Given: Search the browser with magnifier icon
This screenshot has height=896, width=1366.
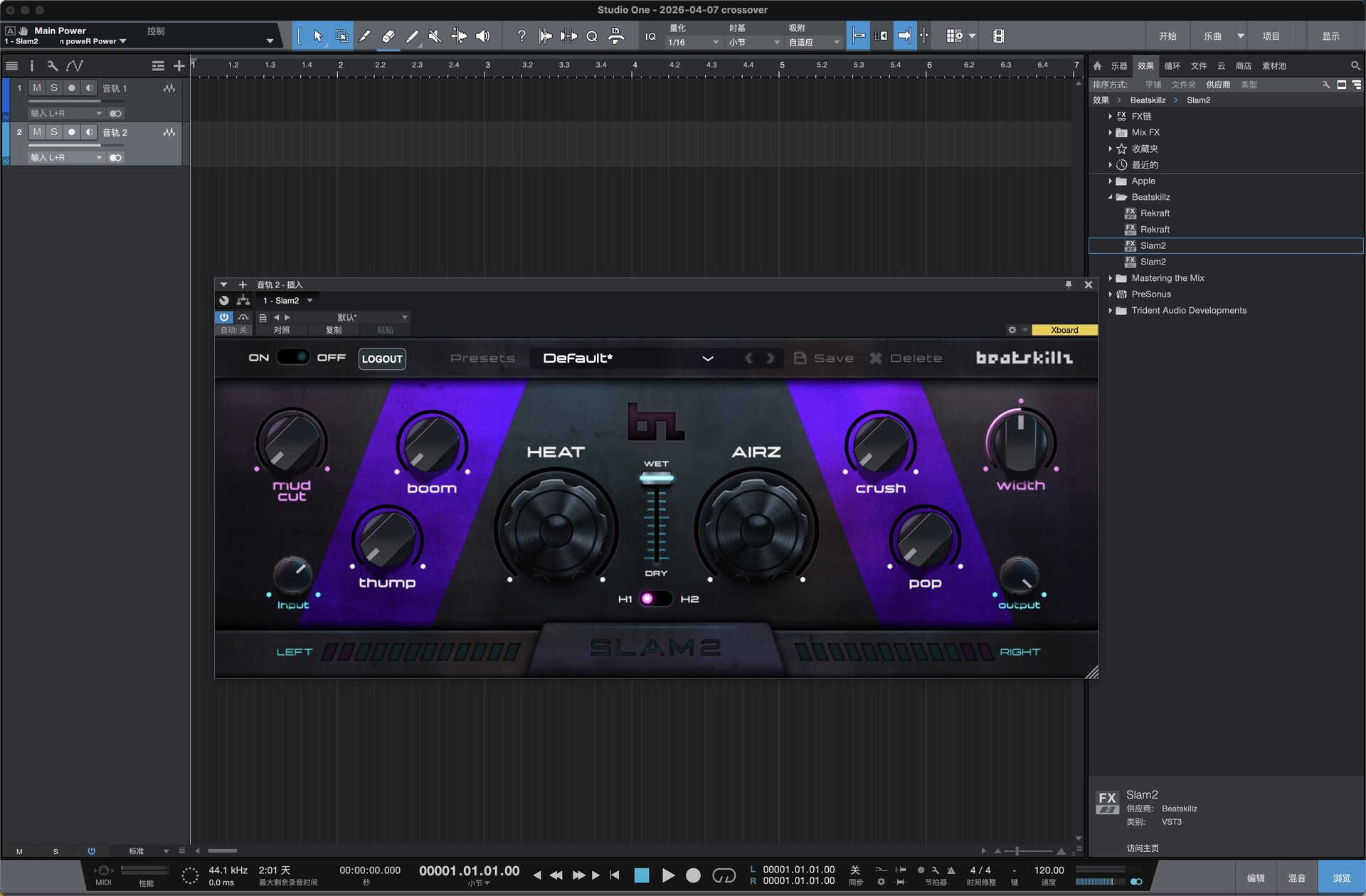Looking at the screenshot, I should coord(1355,66).
